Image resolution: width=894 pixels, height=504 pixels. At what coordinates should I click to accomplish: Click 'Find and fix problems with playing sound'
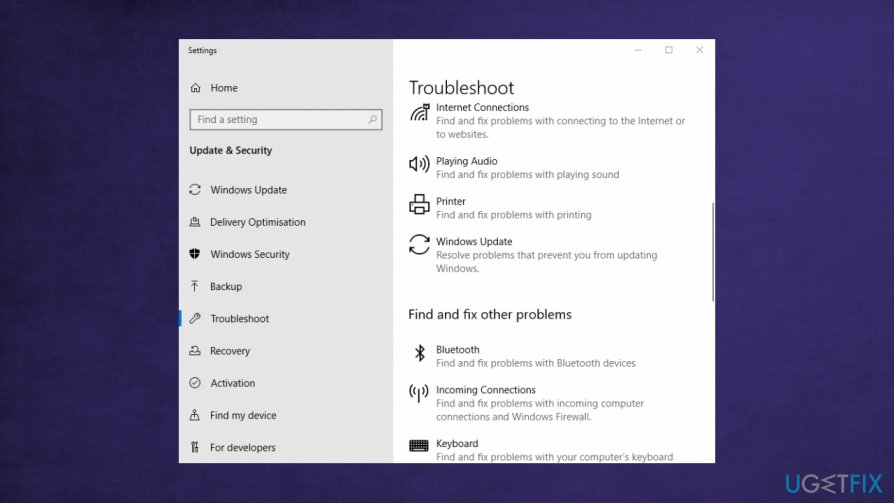pos(527,174)
